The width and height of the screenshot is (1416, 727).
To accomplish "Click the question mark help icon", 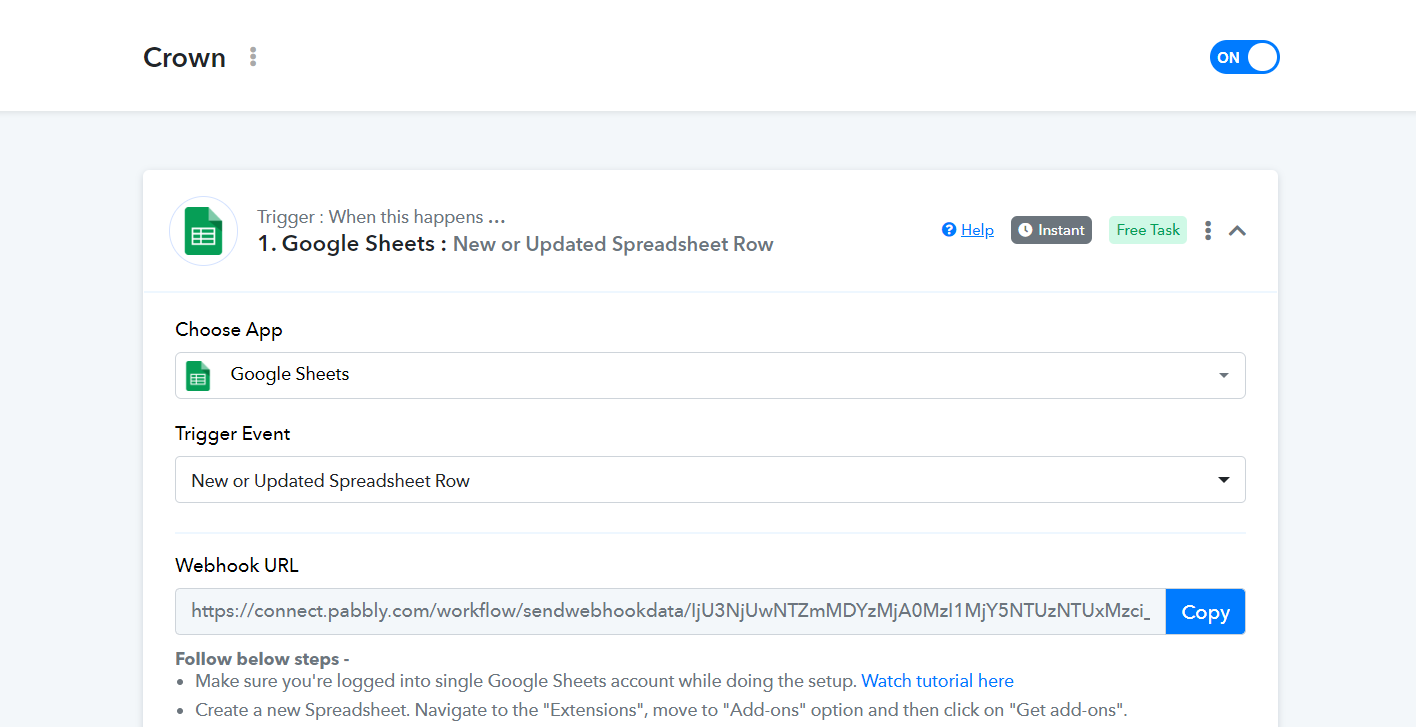I will coord(949,230).
